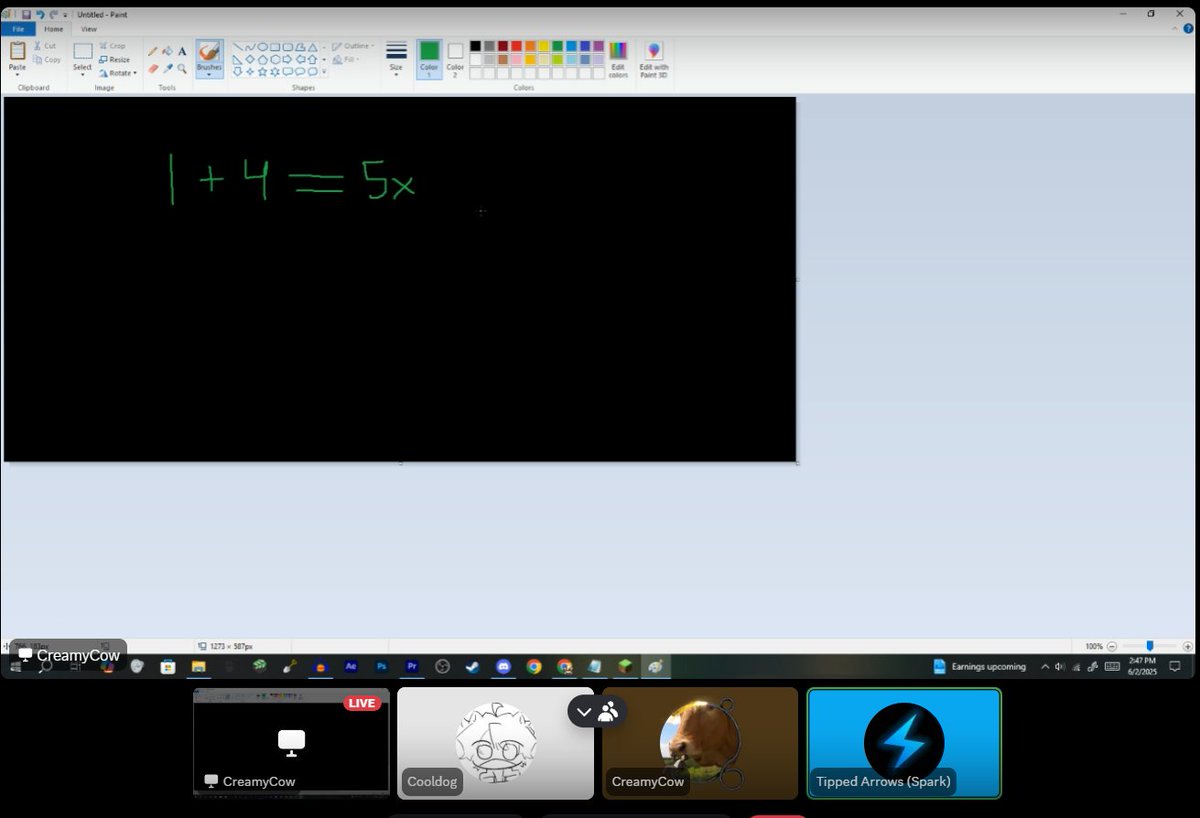Activate Color 1 selector

[429, 58]
